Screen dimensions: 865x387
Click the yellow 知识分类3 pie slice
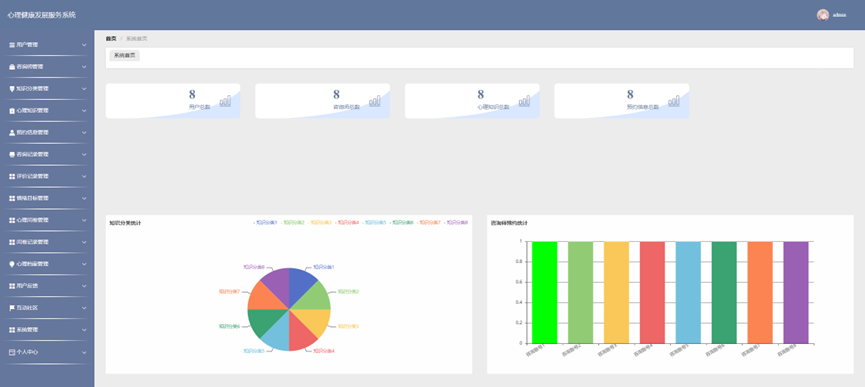tap(316, 321)
